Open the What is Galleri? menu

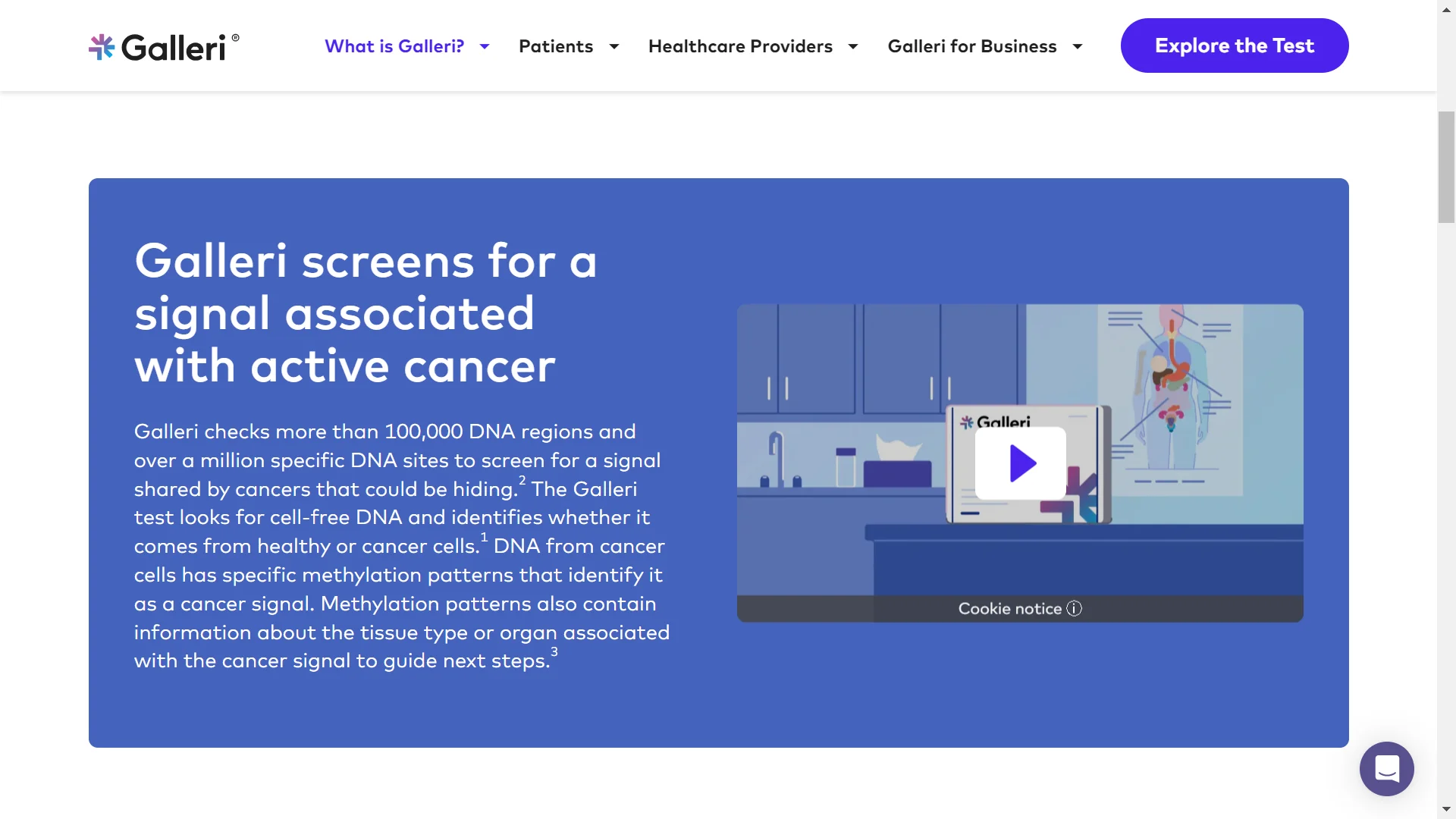click(394, 46)
